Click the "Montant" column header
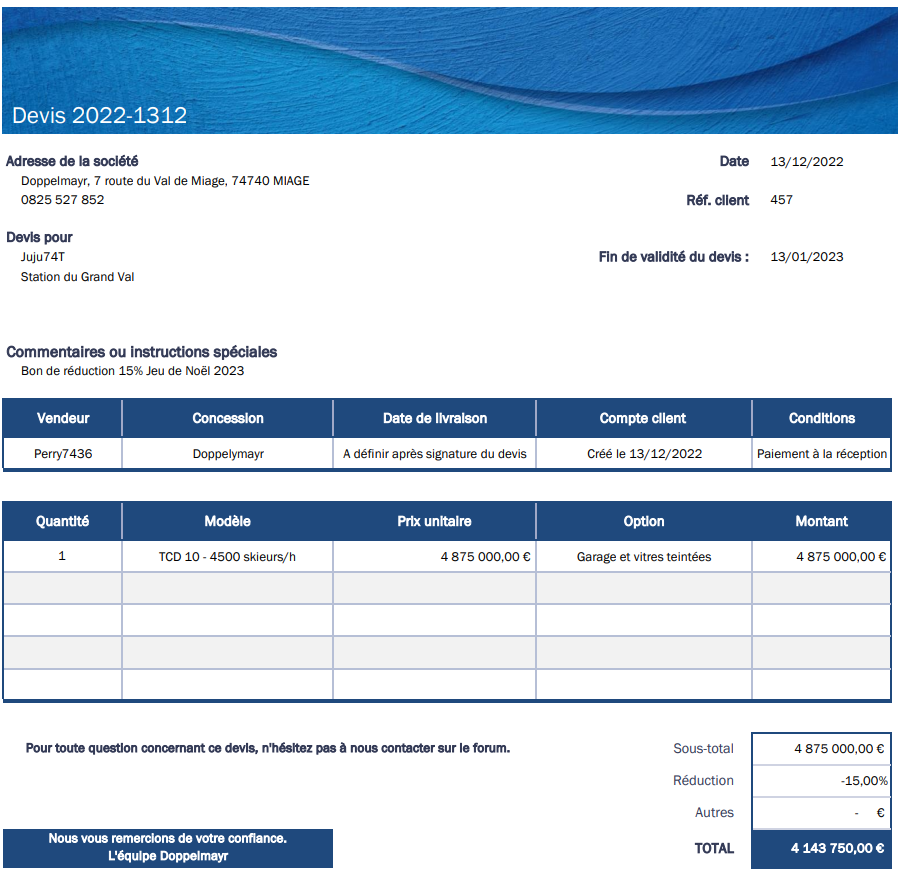The height and width of the screenshot is (873, 898). click(x=822, y=521)
